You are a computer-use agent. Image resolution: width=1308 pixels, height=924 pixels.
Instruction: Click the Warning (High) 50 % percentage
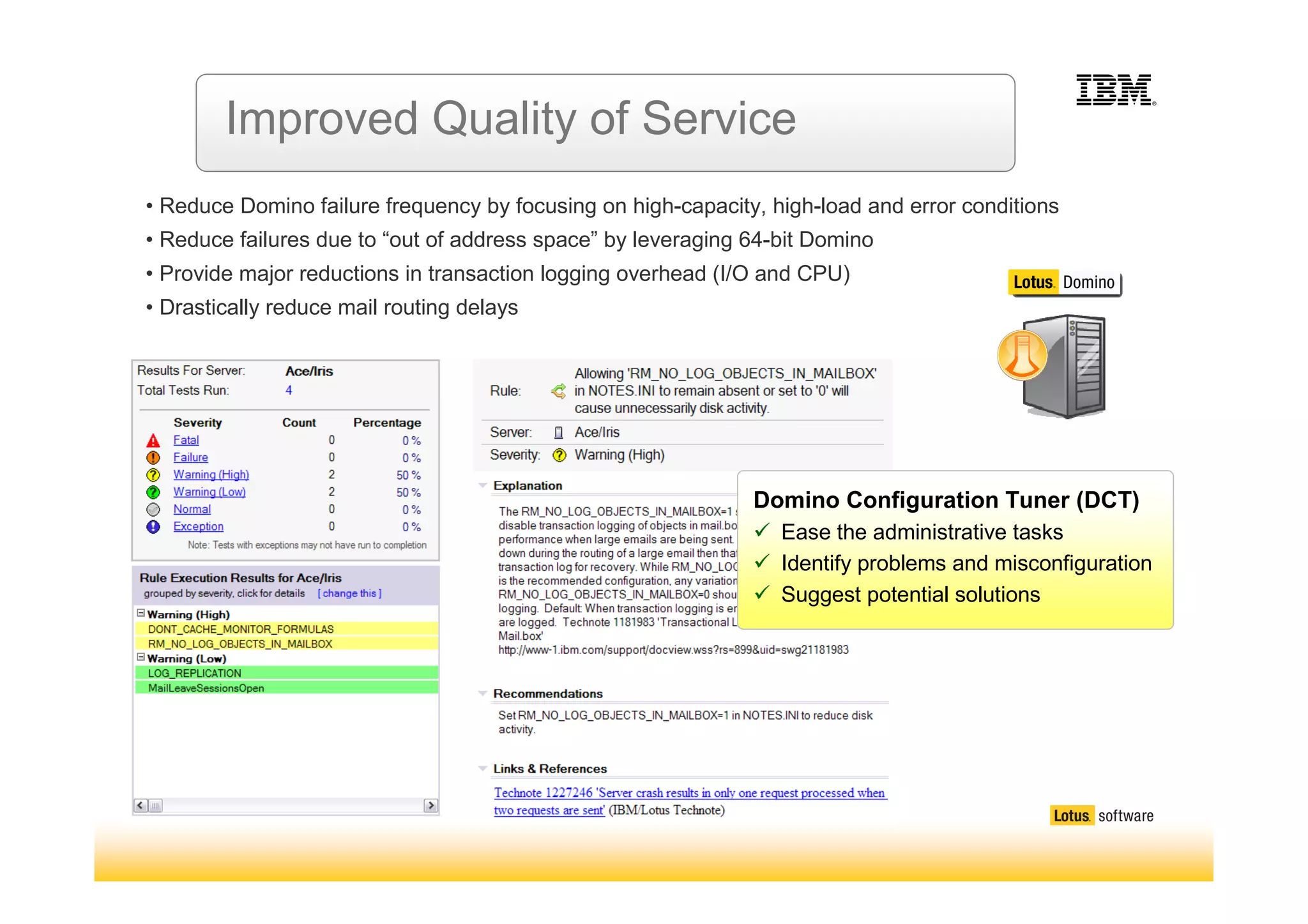click(x=408, y=475)
